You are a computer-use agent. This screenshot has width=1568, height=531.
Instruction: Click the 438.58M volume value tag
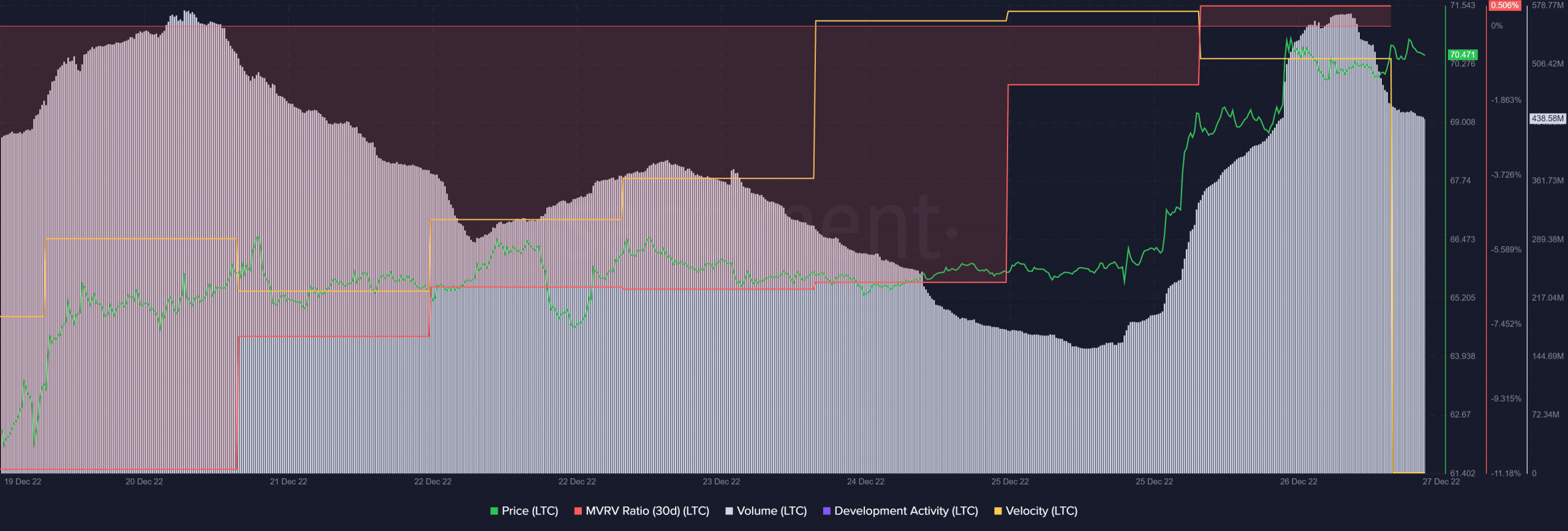pyautogui.click(x=1548, y=118)
